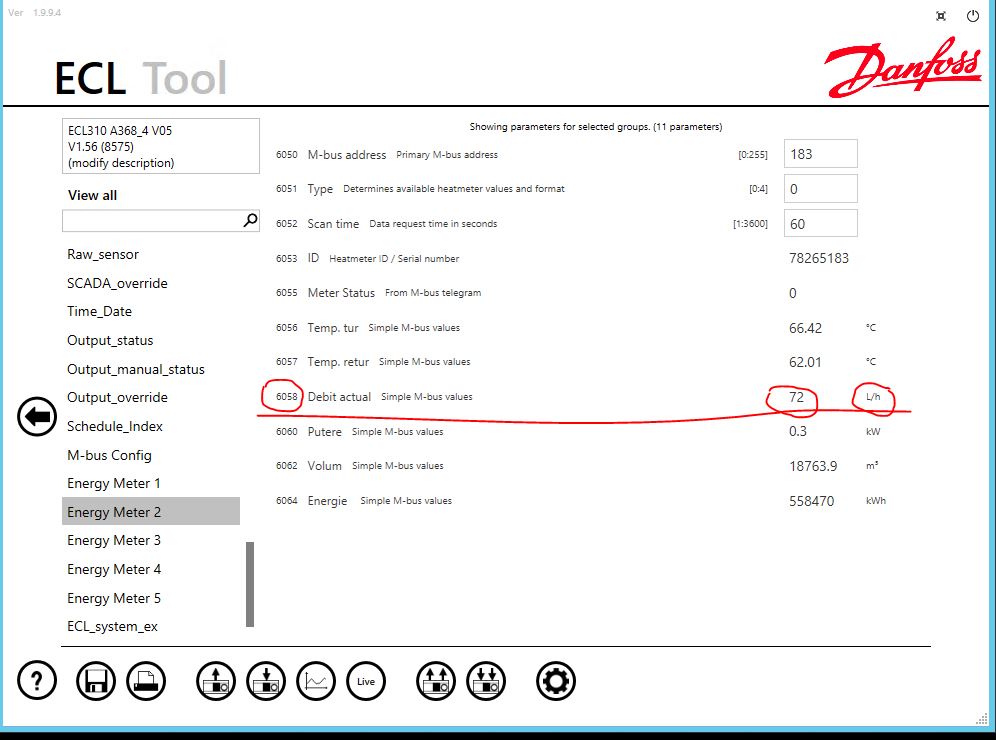This screenshot has width=996, height=740.
Task: Click the window resize grip corner
Action: point(982,718)
